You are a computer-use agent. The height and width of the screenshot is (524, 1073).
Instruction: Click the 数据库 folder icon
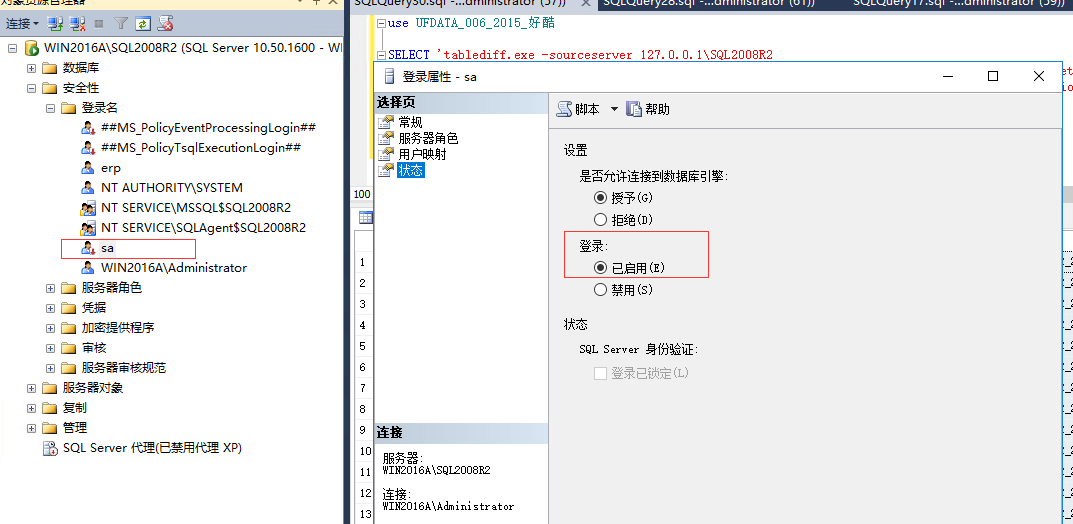tap(49, 68)
